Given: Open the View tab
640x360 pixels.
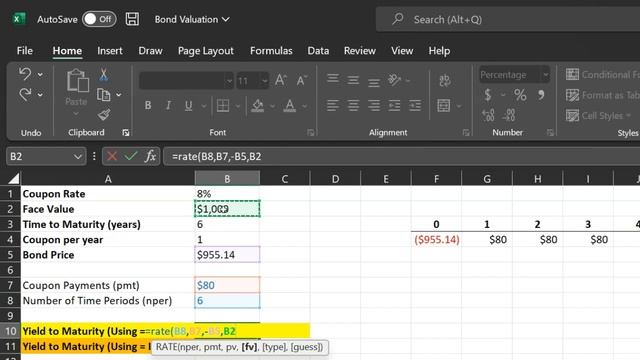Looking at the screenshot, I should coord(402,51).
